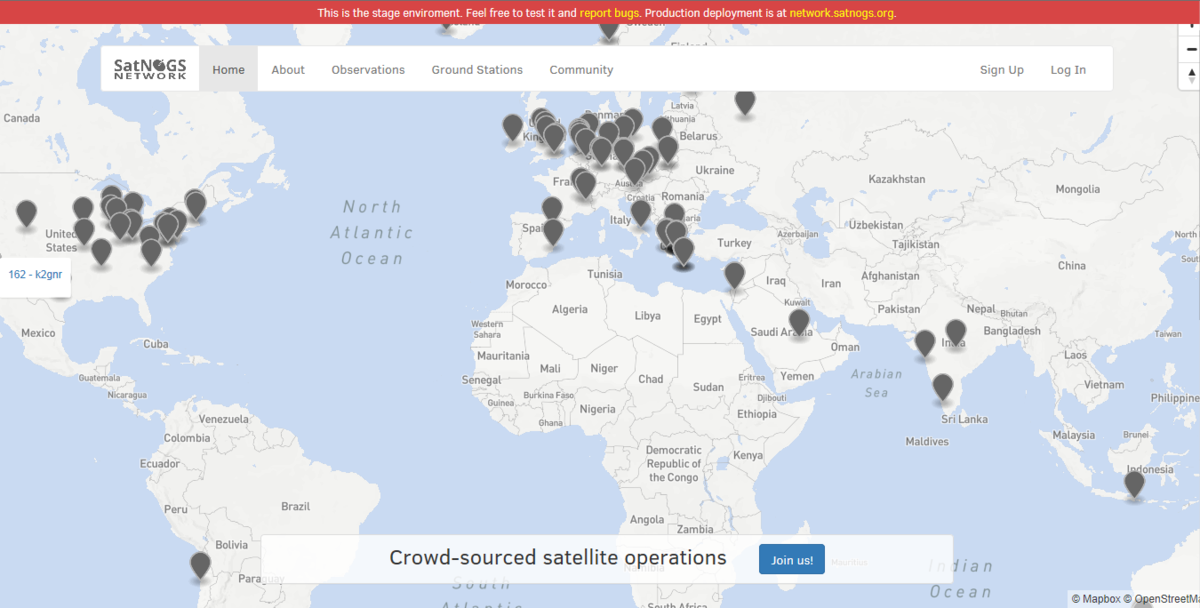This screenshot has height=608, width=1200.
Task: Open the Community menu
Action: click(x=581, y=70)
